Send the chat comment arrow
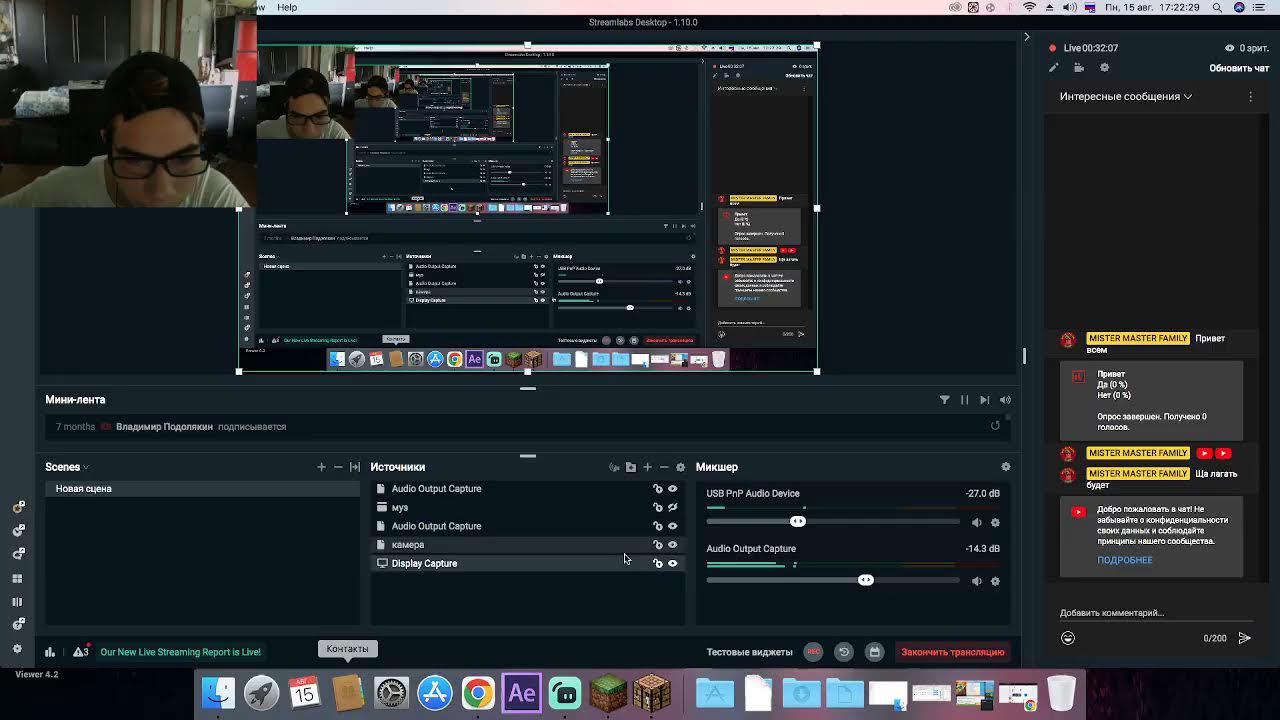 tap(1244, 638)
